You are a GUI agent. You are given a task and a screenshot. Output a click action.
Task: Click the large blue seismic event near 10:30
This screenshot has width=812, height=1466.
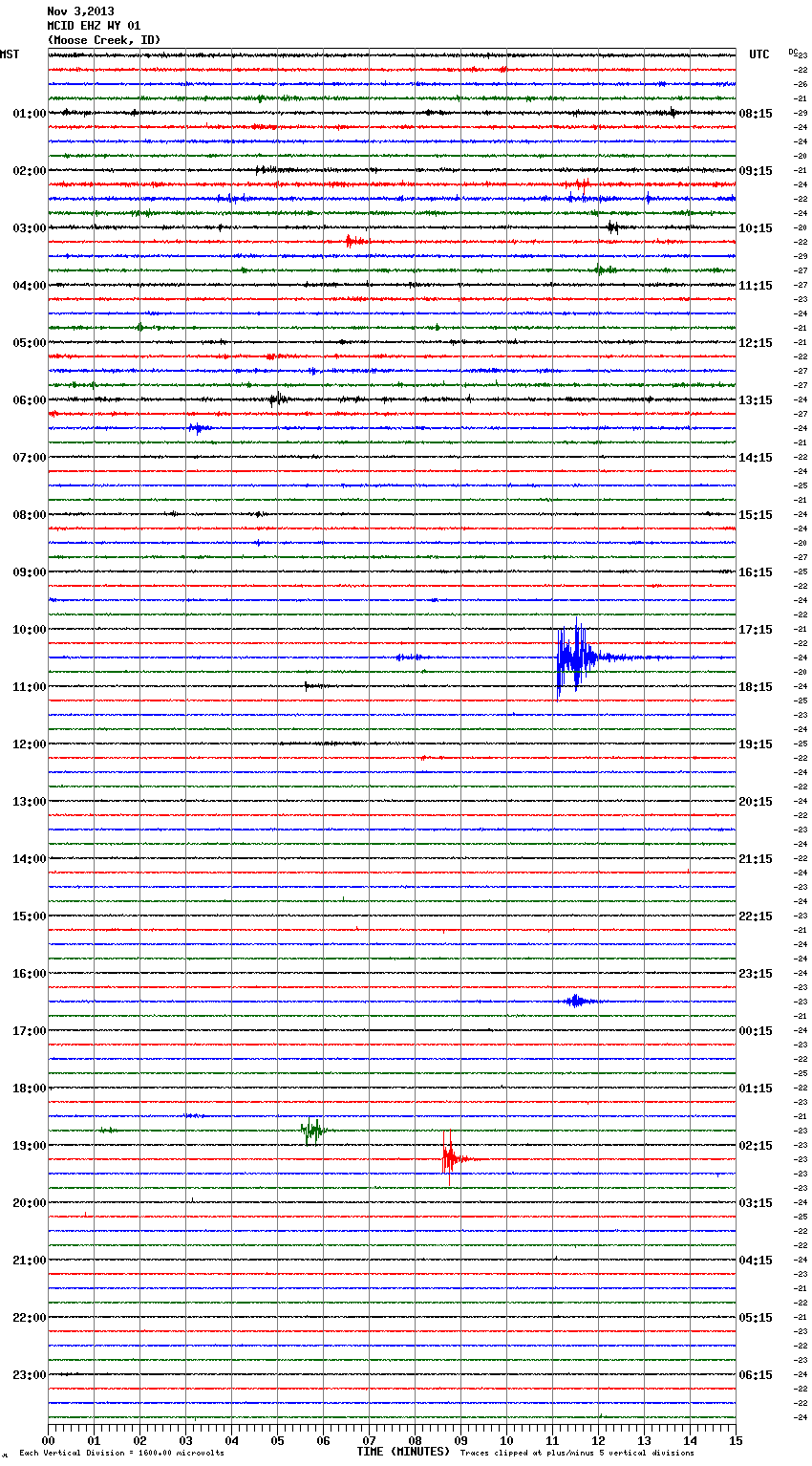(x=577, y=658)
